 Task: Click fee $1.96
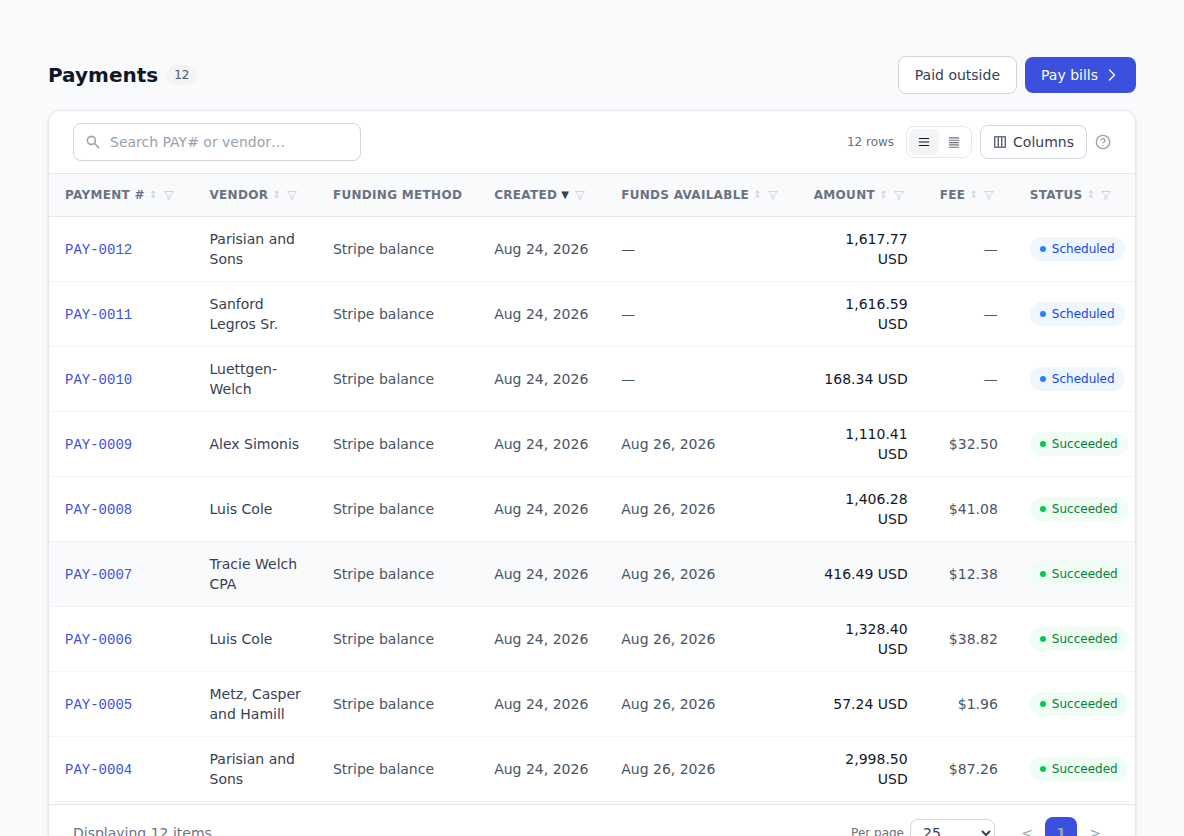978,704
